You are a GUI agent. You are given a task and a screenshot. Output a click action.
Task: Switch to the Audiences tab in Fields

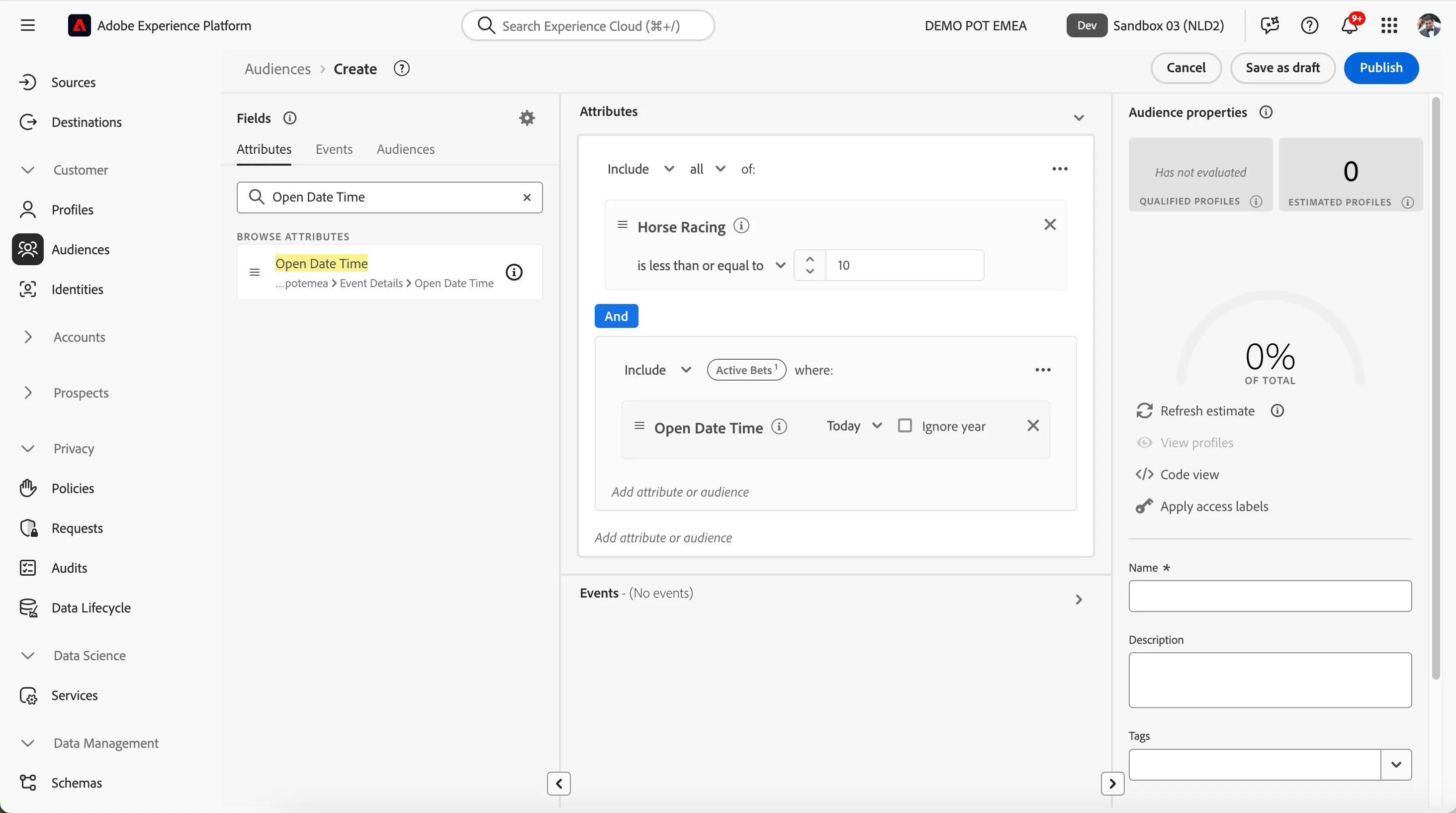(x=406, y=149)
